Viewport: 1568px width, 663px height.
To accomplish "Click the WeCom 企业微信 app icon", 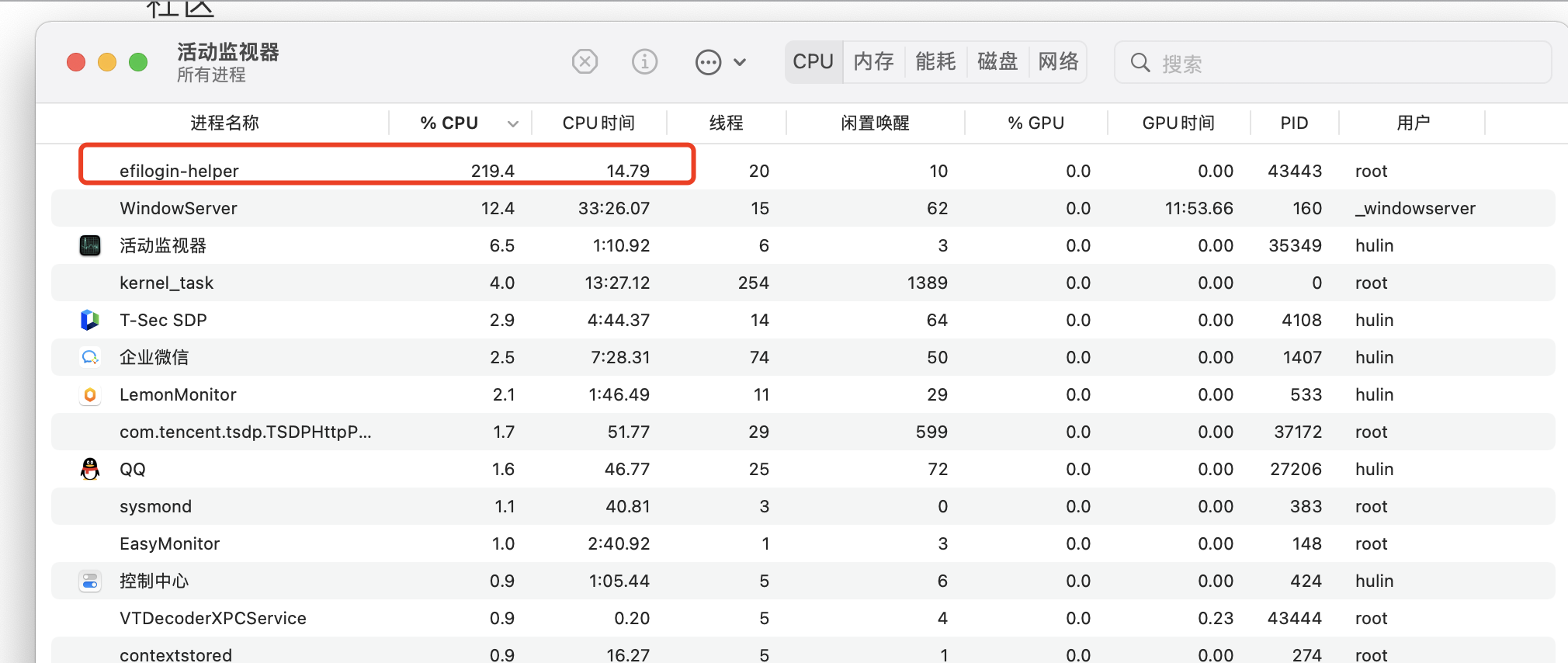I will [x=90, y=357].
